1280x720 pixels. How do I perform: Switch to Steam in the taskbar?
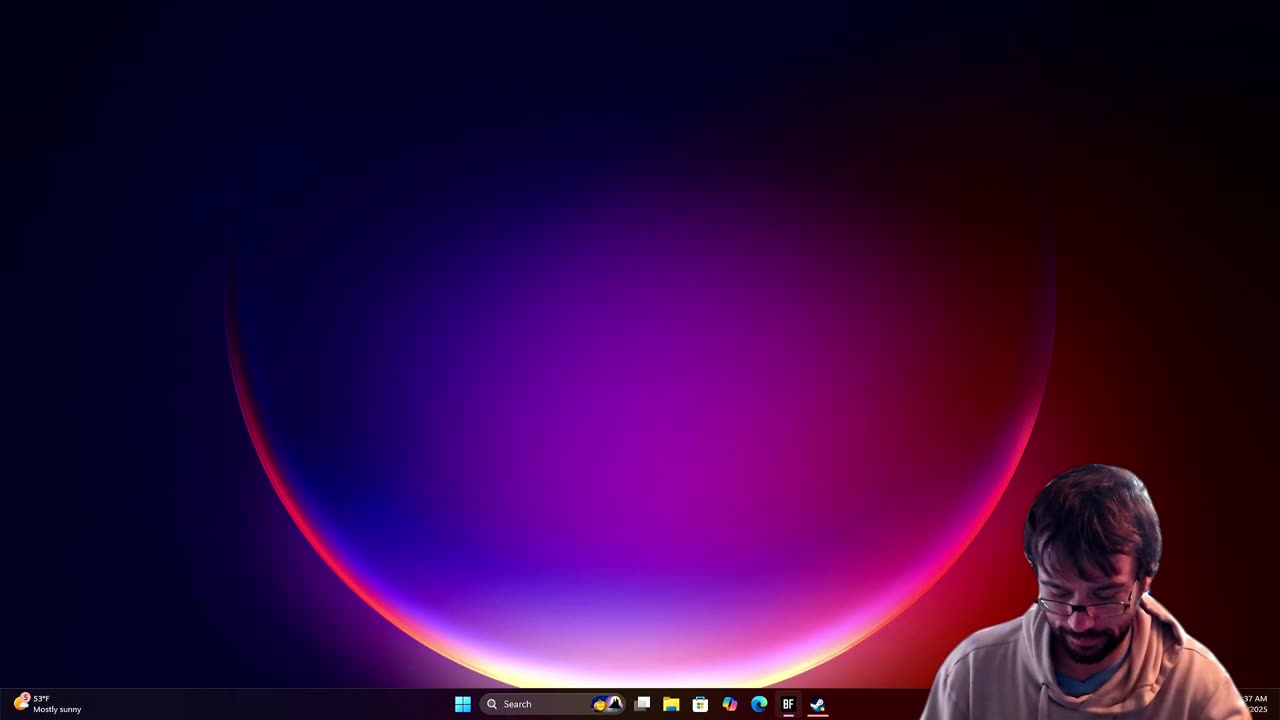click(x=817, y=704)
